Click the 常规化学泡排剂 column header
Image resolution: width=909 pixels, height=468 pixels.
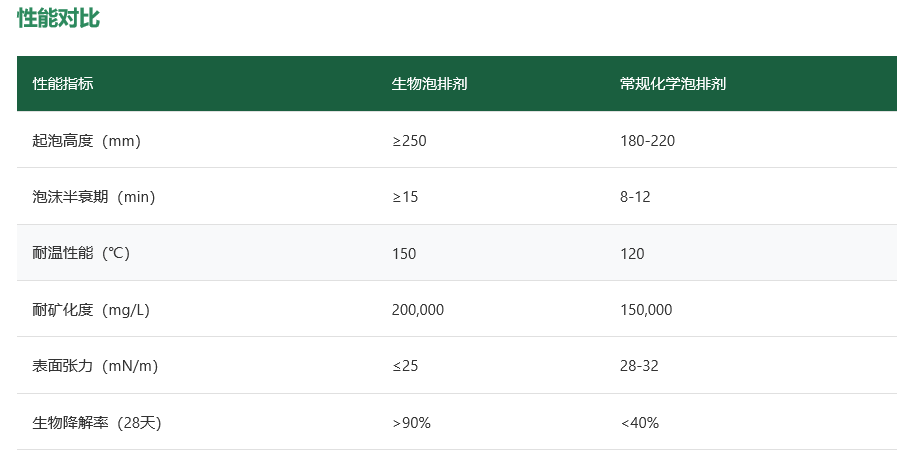[672, 84]
